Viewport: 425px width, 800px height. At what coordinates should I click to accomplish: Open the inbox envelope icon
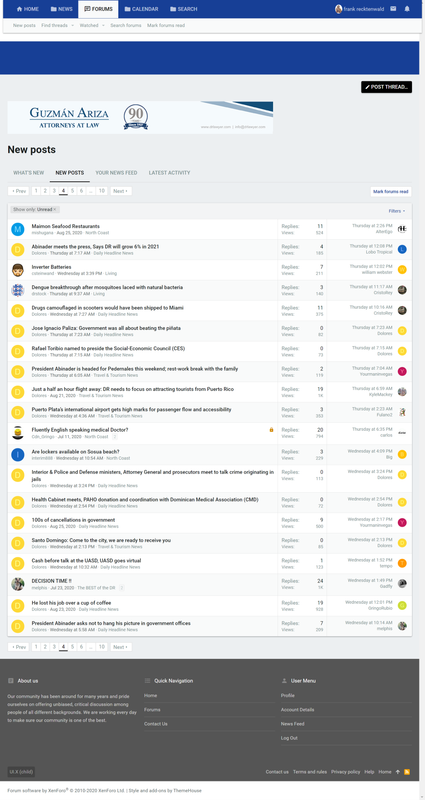393,9
